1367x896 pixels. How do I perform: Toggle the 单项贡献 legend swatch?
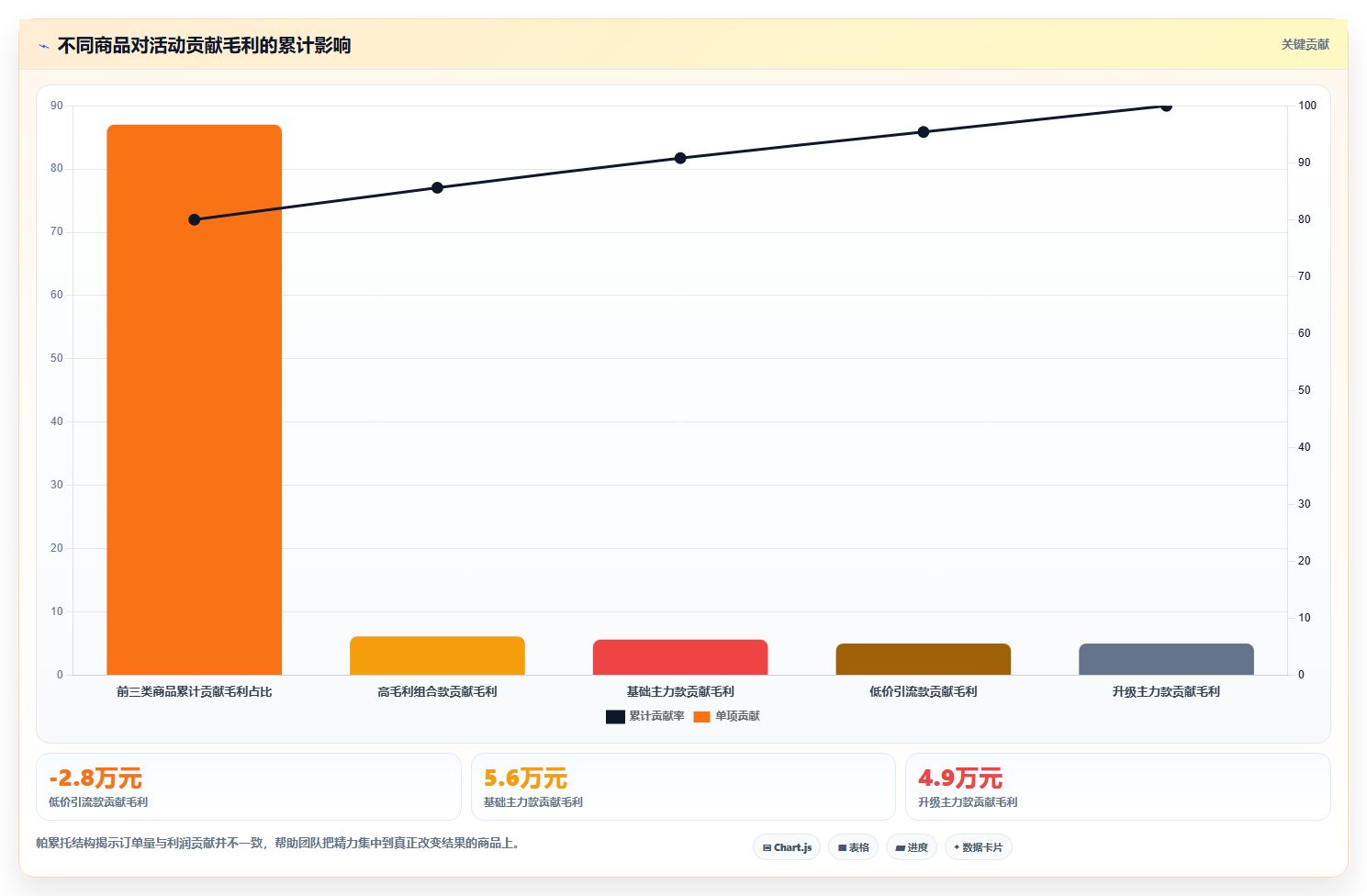[x=701, y=717]
